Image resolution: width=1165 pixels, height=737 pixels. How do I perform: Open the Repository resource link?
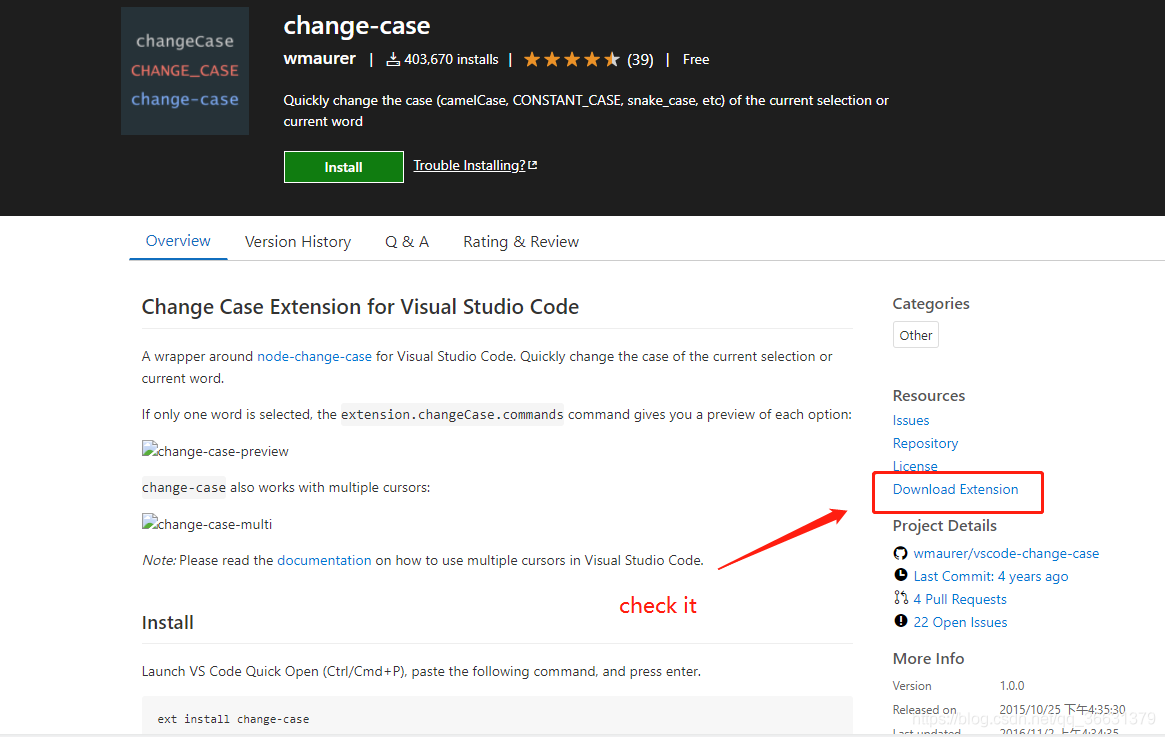(925, 444)
